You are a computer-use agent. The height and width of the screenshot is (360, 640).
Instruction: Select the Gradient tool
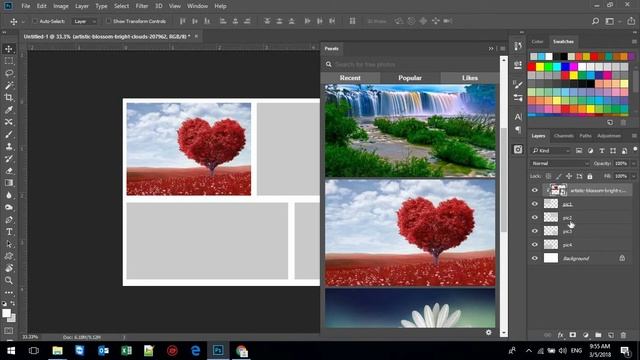(9, 183)
